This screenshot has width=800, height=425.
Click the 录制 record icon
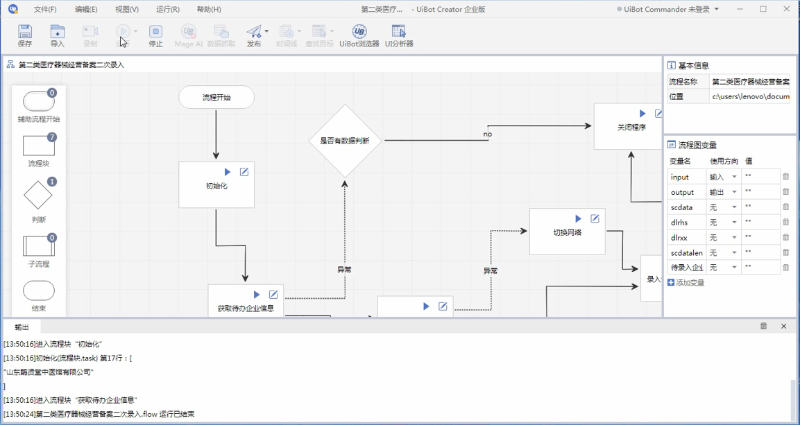tap(90, 32)
